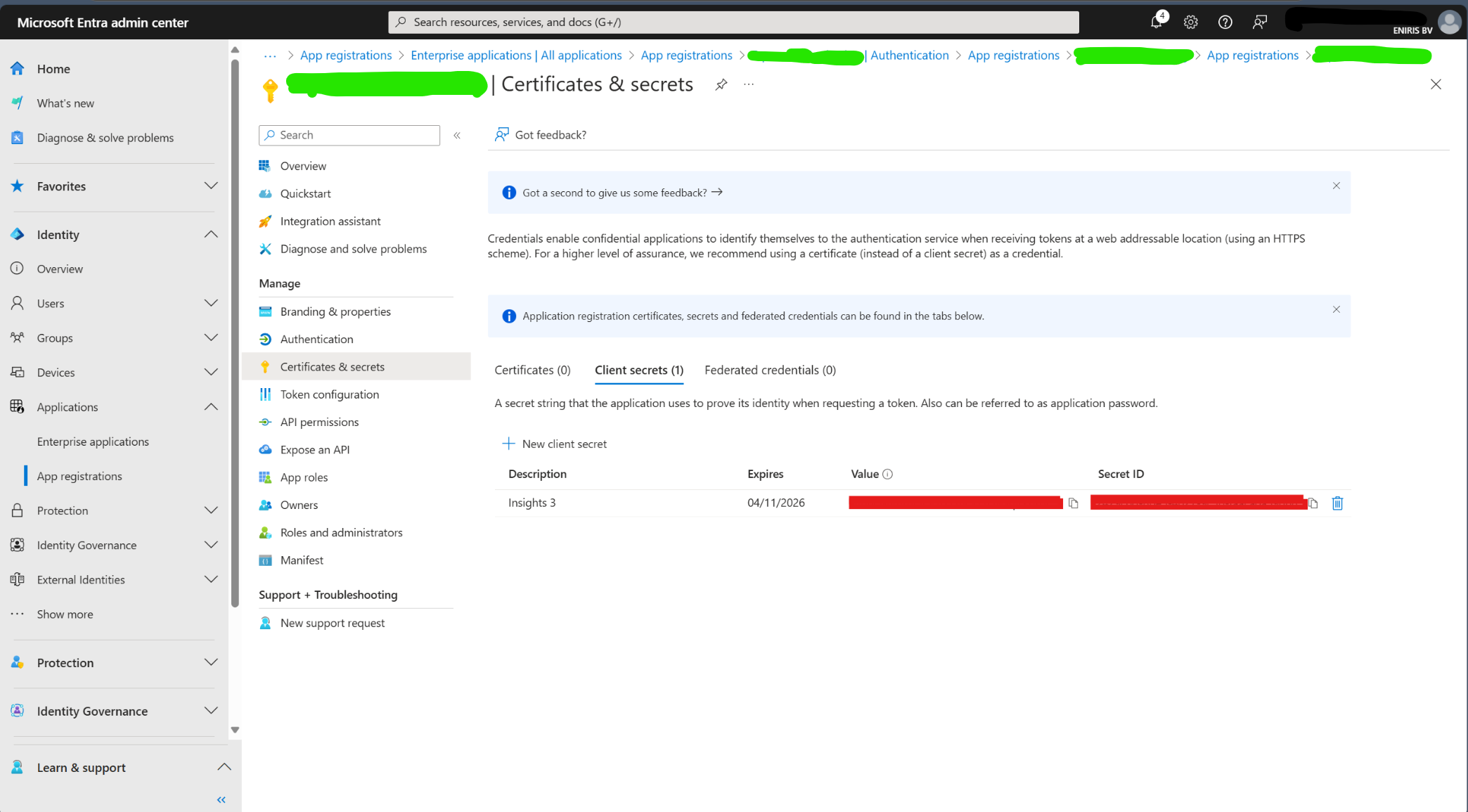1468x812 pixels.
Task: Expand breadcrumb ellipsis at the start
Action: pyautogui.click(x=270, y=56)
